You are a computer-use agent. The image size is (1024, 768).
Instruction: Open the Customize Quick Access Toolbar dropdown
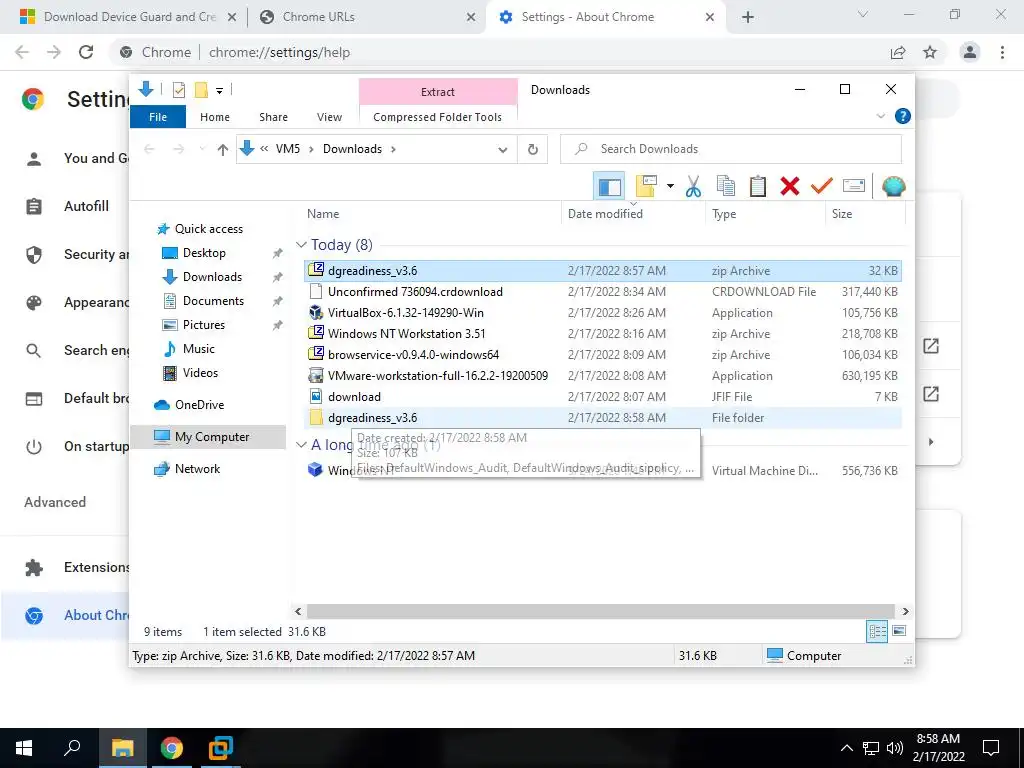(219, 91)
